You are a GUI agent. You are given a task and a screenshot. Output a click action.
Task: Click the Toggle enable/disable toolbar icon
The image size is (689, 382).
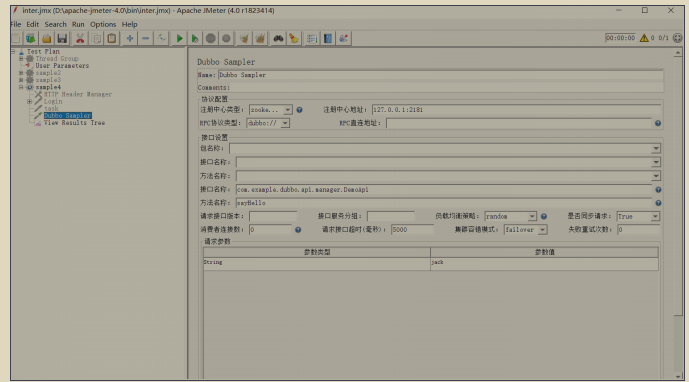[161, 39]
